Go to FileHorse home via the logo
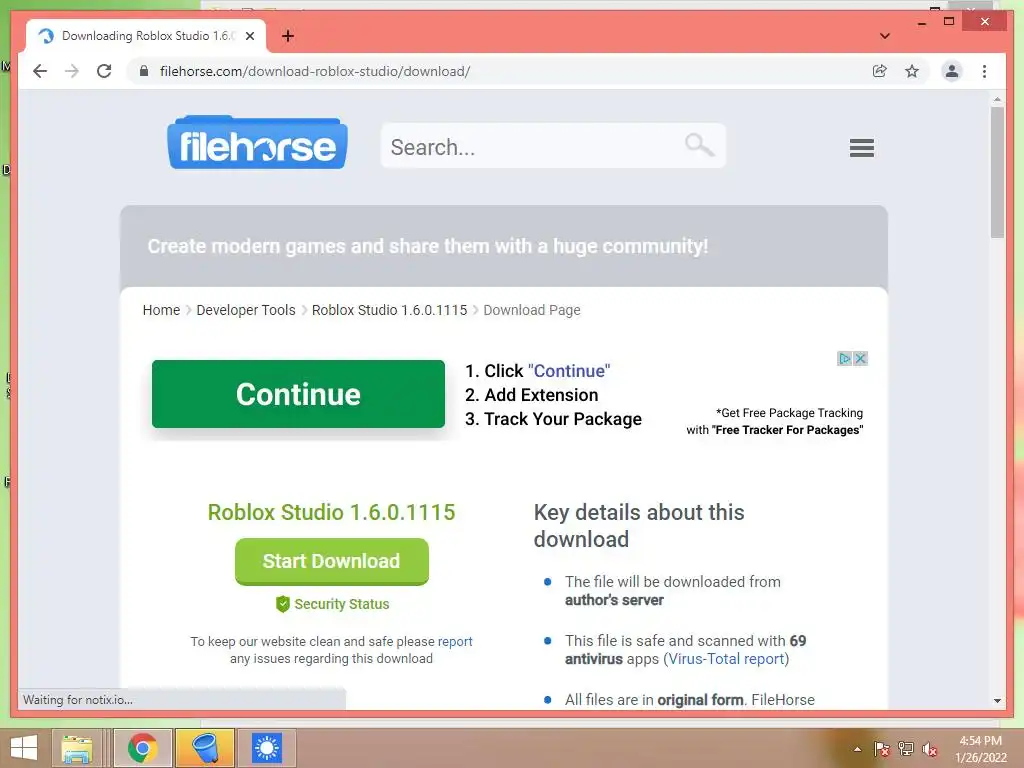Image resolution: width=1024 pixels, height=768 pixels. coord(257,142)
